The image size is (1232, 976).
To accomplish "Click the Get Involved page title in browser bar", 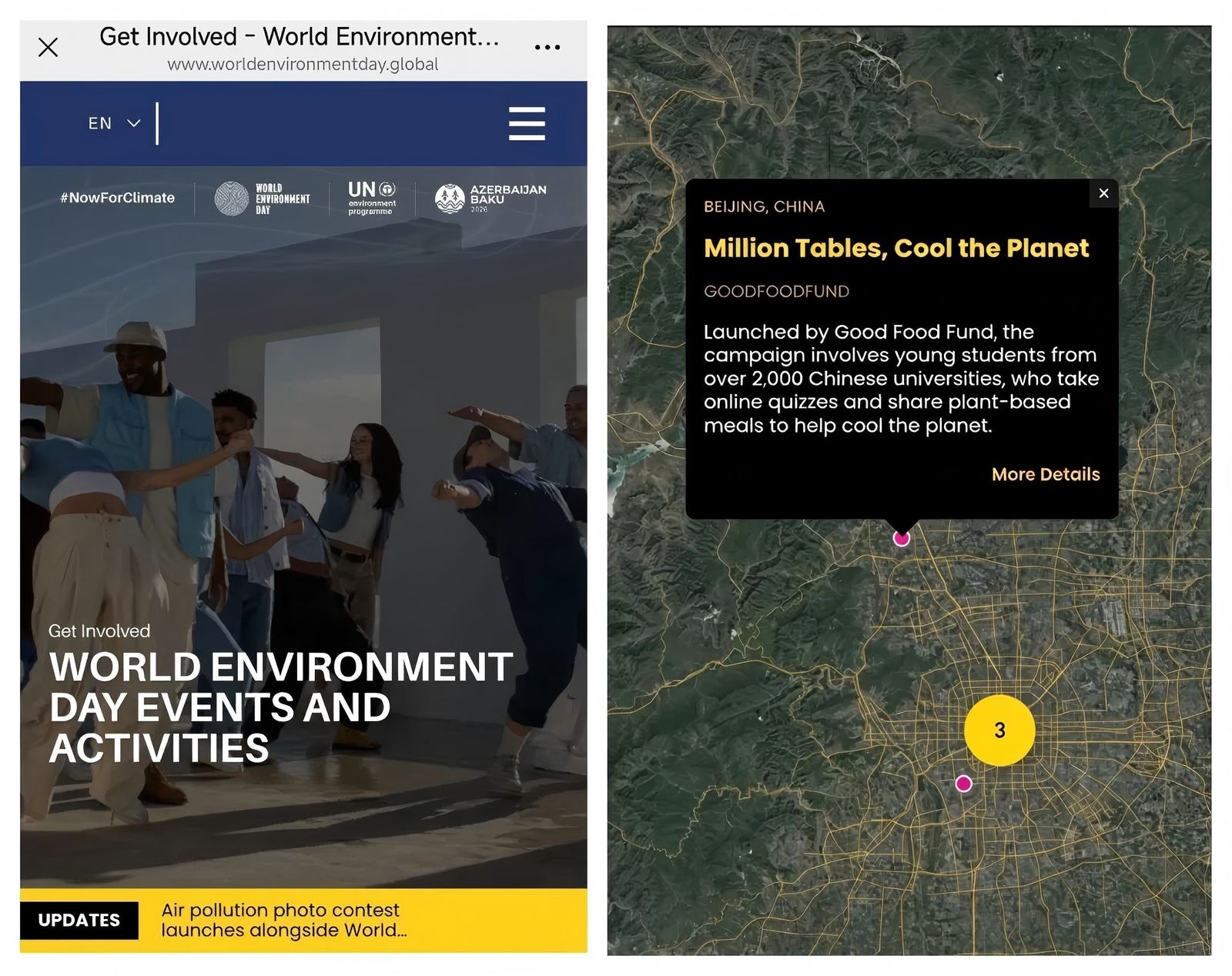I will tap(300, 36).
